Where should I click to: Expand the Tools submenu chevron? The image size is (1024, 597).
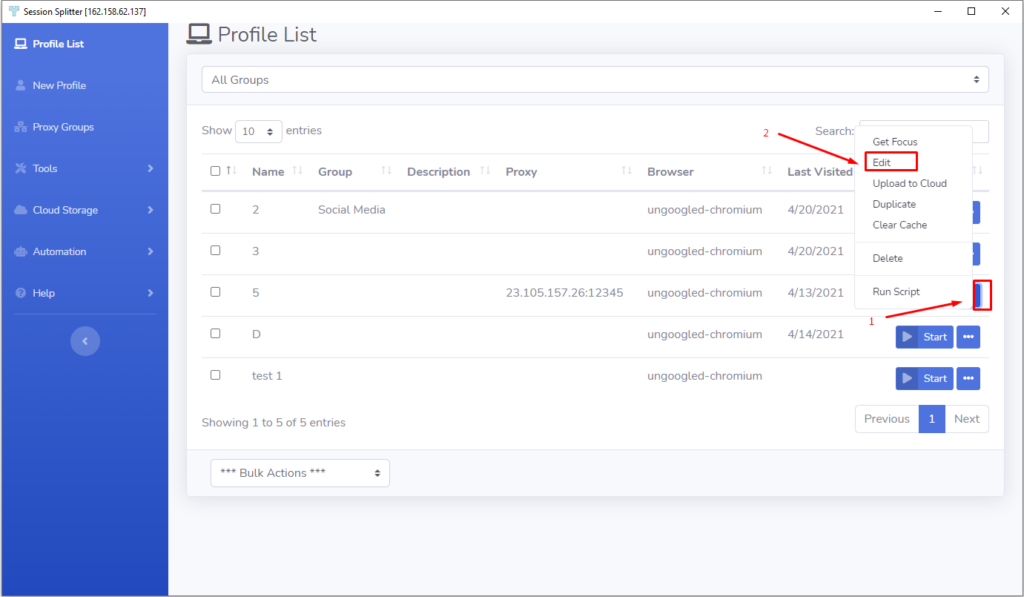[x=150, y=169]
